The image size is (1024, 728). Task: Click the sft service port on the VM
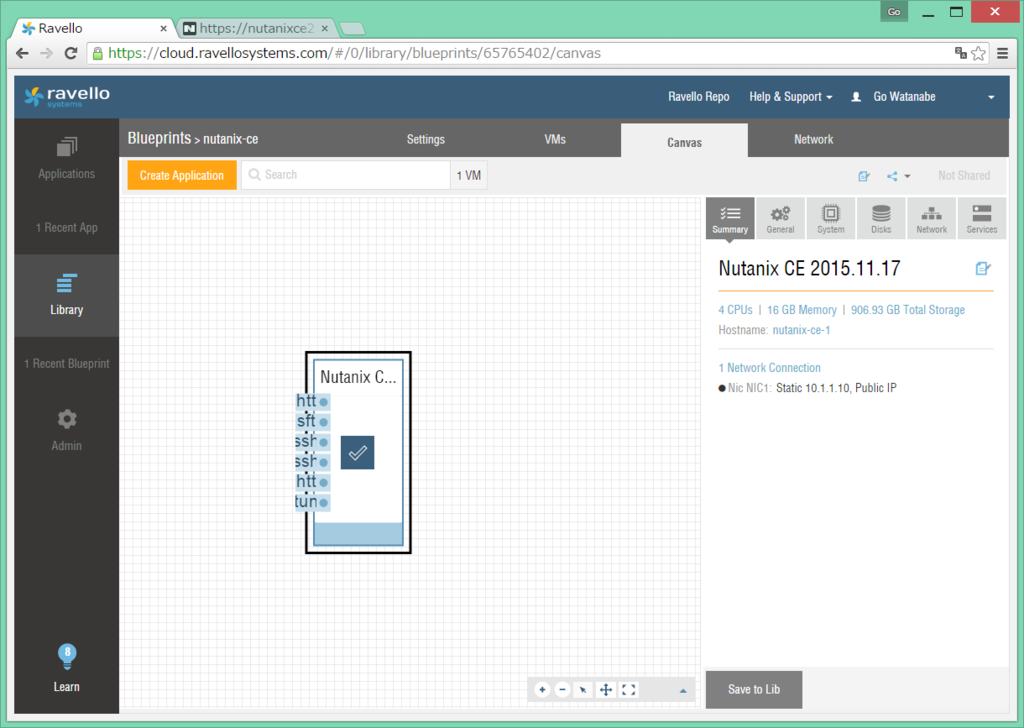313,421
